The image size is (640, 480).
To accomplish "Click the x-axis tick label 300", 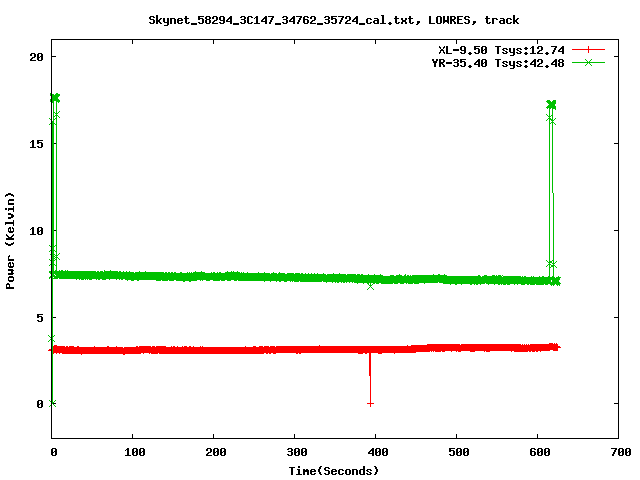I will (296, 452).
